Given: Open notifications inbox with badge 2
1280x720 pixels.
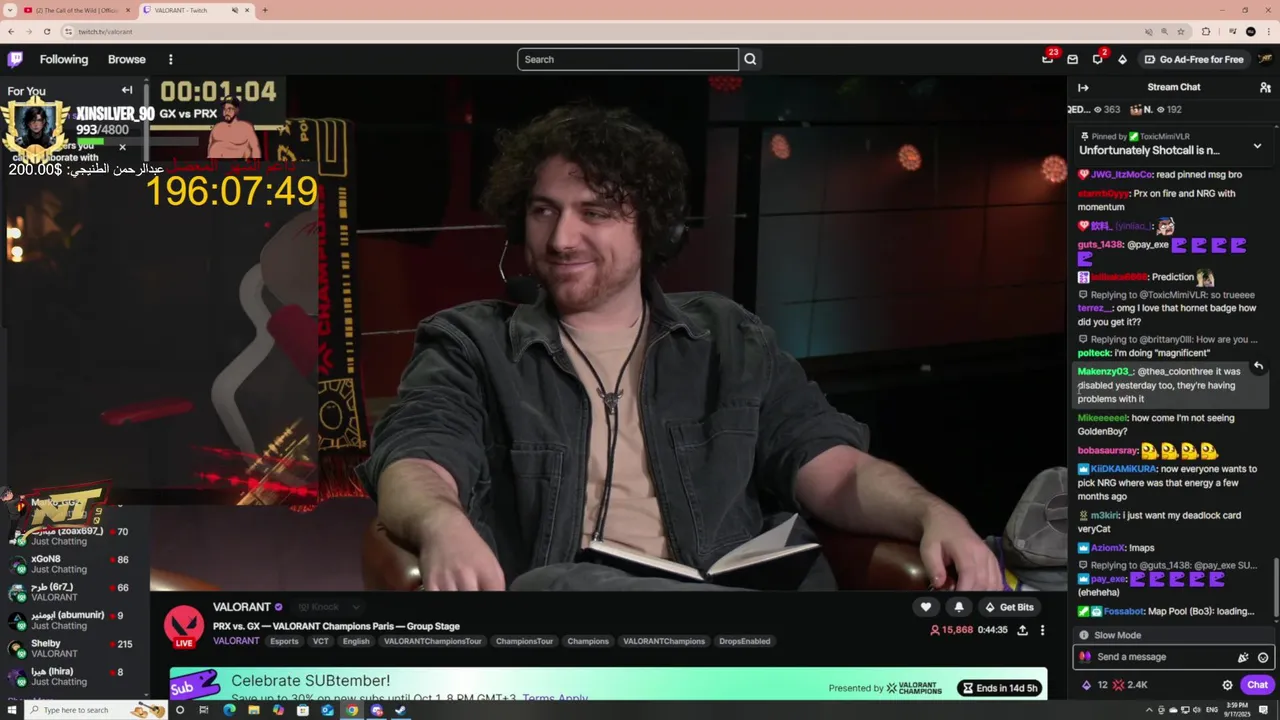Looking at the screenshot, I should click(1097, 59).
